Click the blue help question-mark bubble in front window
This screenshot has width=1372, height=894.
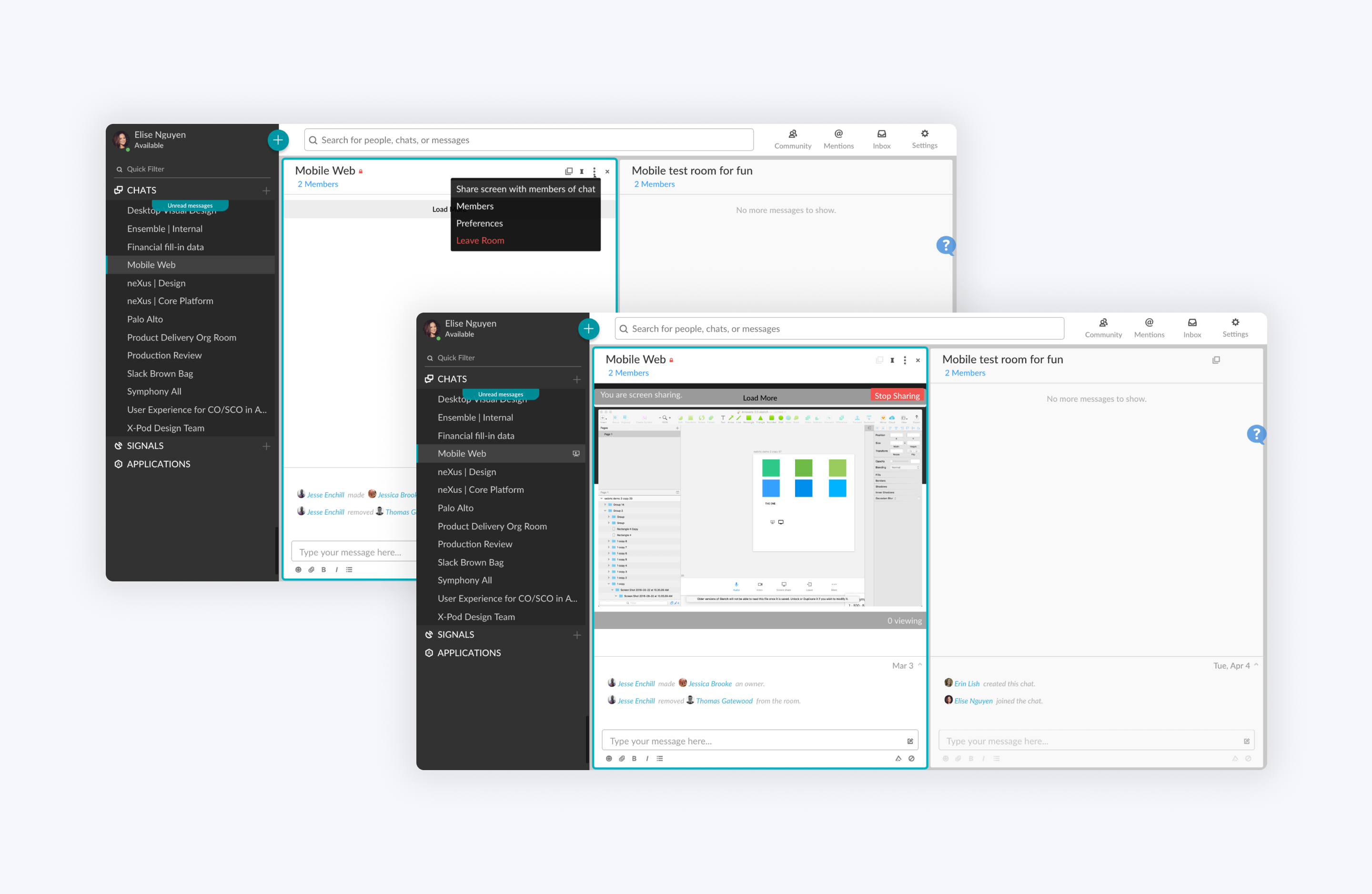click(x=1256, y=434)
